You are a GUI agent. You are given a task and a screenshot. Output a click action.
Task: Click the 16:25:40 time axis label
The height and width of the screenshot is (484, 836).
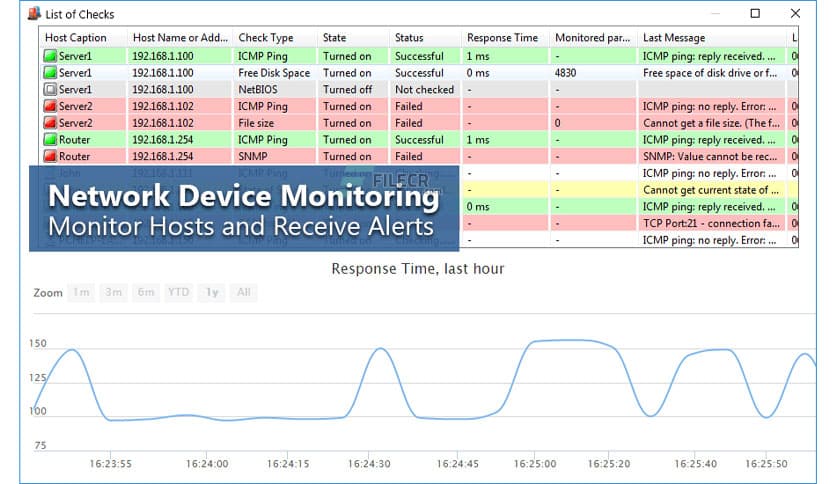[695, 464]
